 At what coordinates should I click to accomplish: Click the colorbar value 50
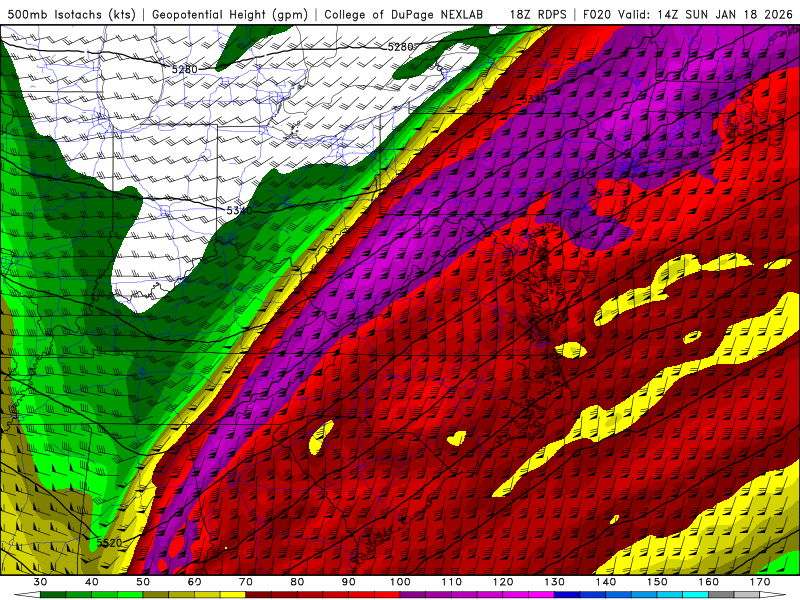tap(143, 582)
